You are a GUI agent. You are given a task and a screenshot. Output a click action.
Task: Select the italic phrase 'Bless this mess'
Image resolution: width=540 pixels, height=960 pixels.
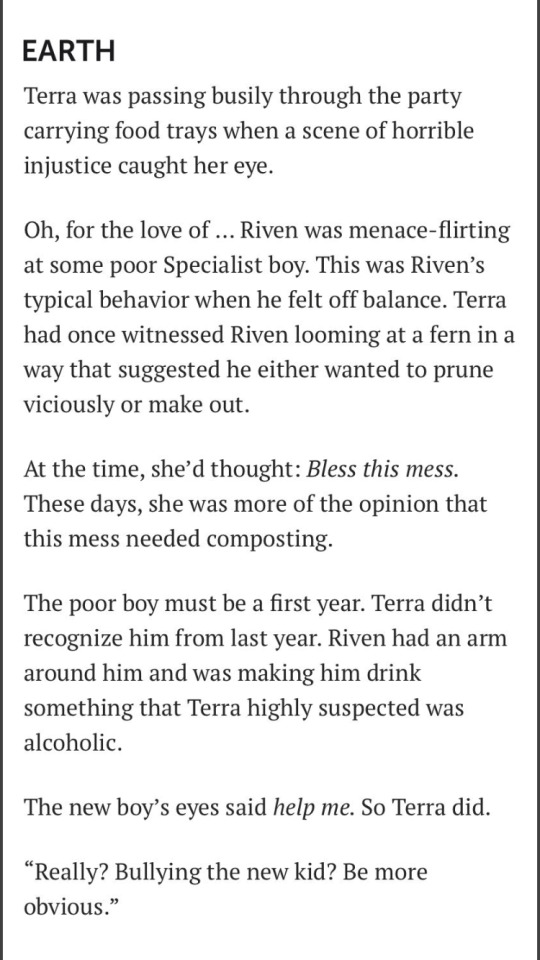pos(380,470)
